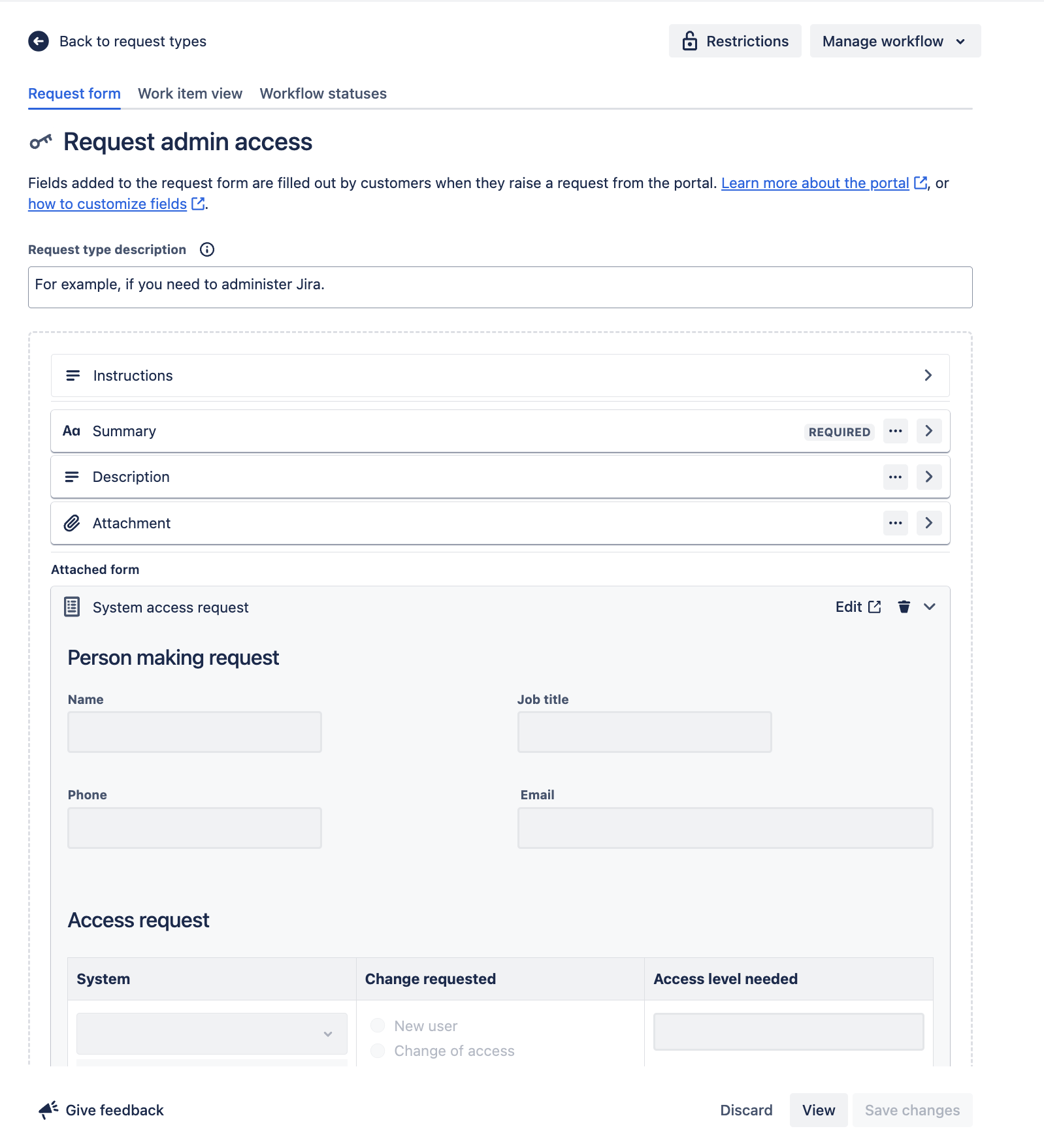Image resolution: width=1044 pixels, height=1148 pixels.
Task: Open the Attachment field more options menu
Action: click(x=895, y=523)
